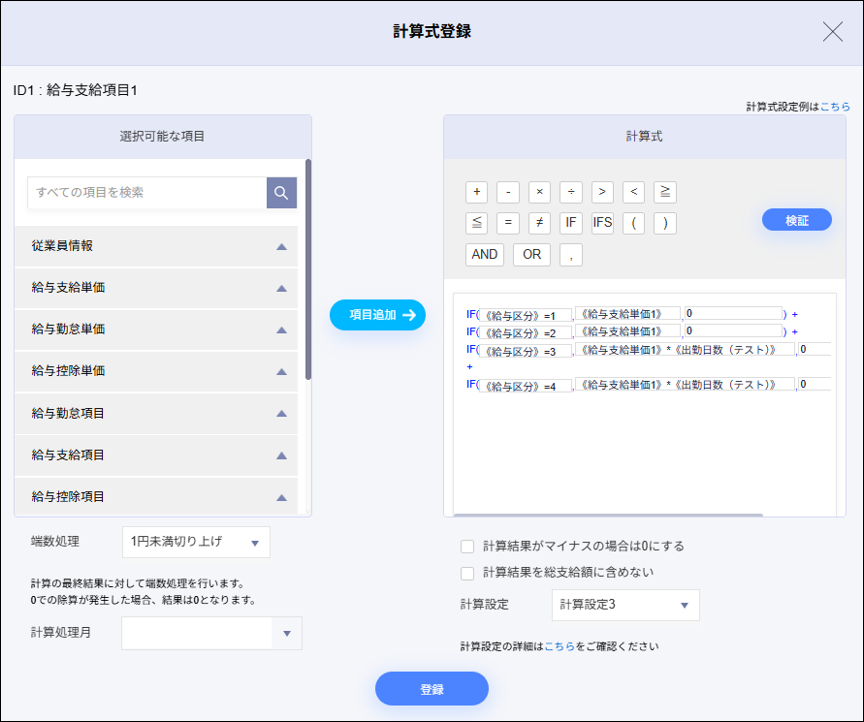Check 計算結果を総支給額に含めない
This screenshot has width=864, height=722.
tap(466, 574)
